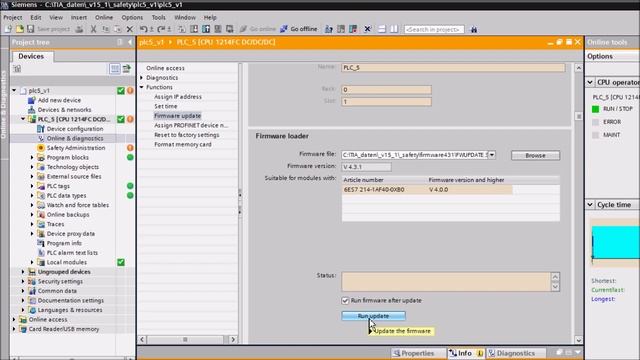This screenshot has width=640, height=360.
Task: Open the Properties inspector tab
Action: (418, 353)
